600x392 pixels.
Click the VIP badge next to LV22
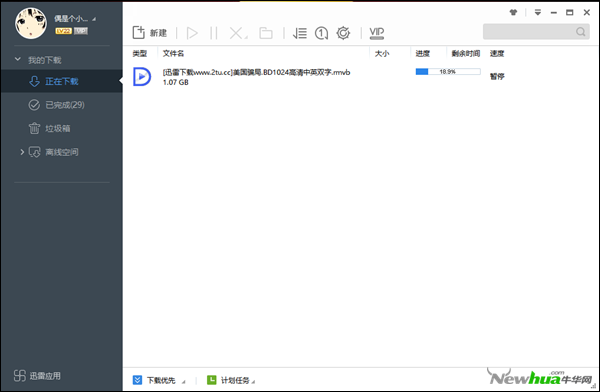coord(80,31)
